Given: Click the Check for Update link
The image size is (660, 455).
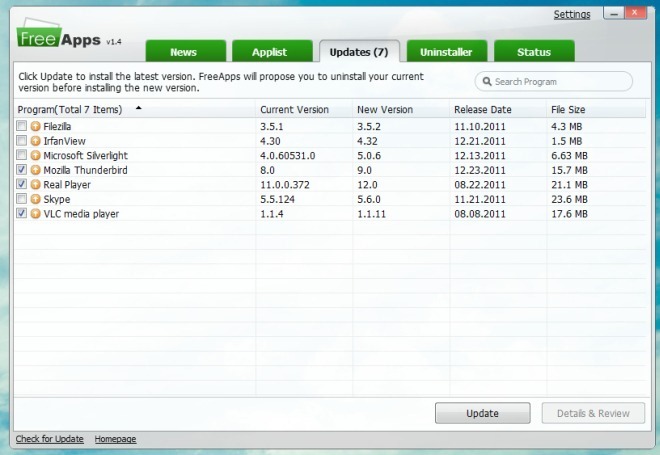Looking at the screenshot, I should tap(50, 439).
